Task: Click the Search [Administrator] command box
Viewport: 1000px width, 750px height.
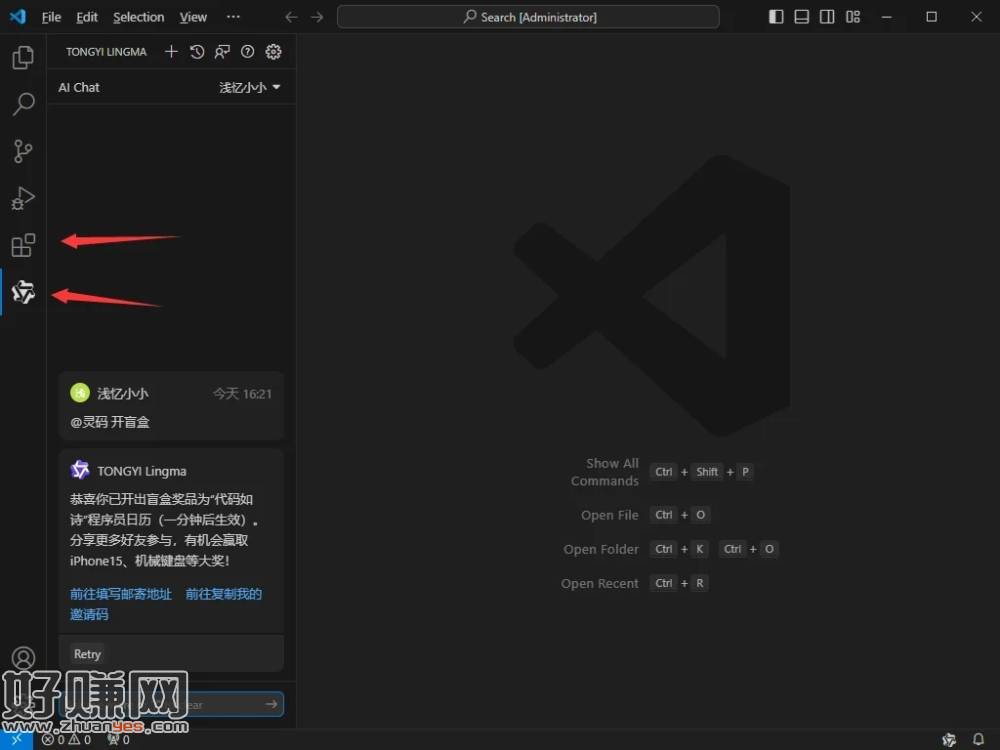Action: [x=528, y=17]
